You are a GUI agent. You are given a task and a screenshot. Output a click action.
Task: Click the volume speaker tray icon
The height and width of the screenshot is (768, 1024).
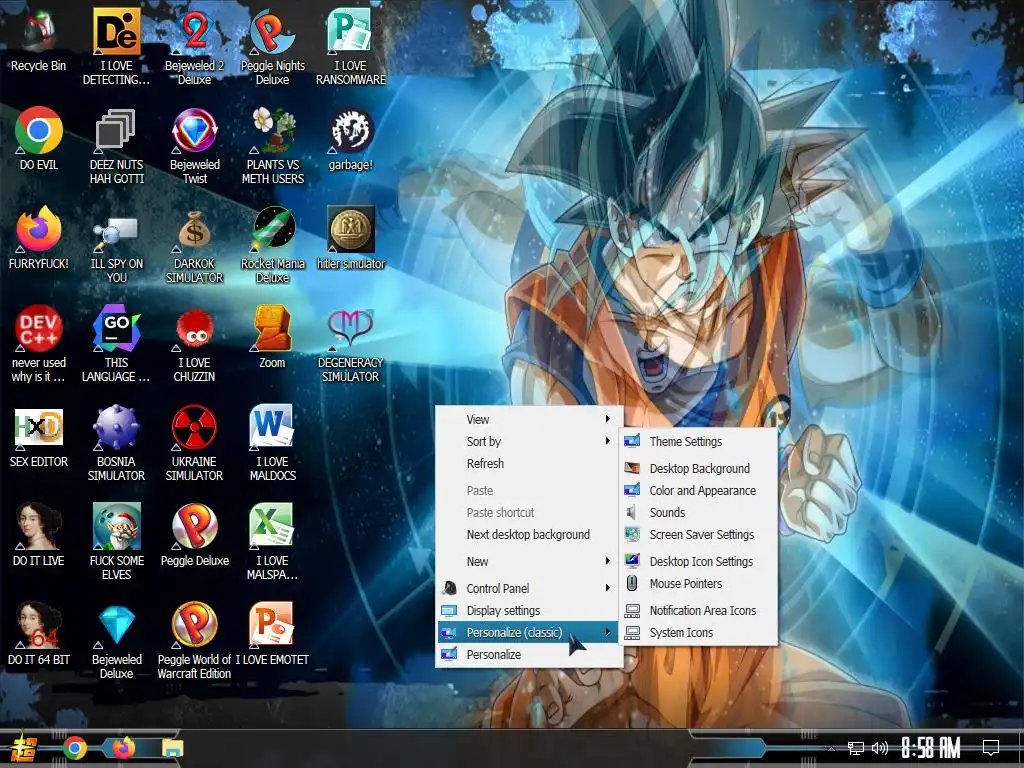tap(879, 748)
